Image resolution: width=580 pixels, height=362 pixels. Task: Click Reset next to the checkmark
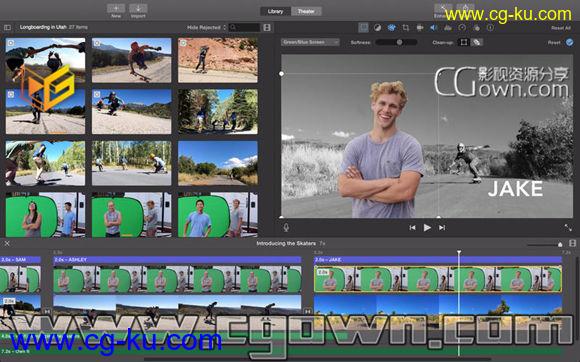[x=554, y=43]
